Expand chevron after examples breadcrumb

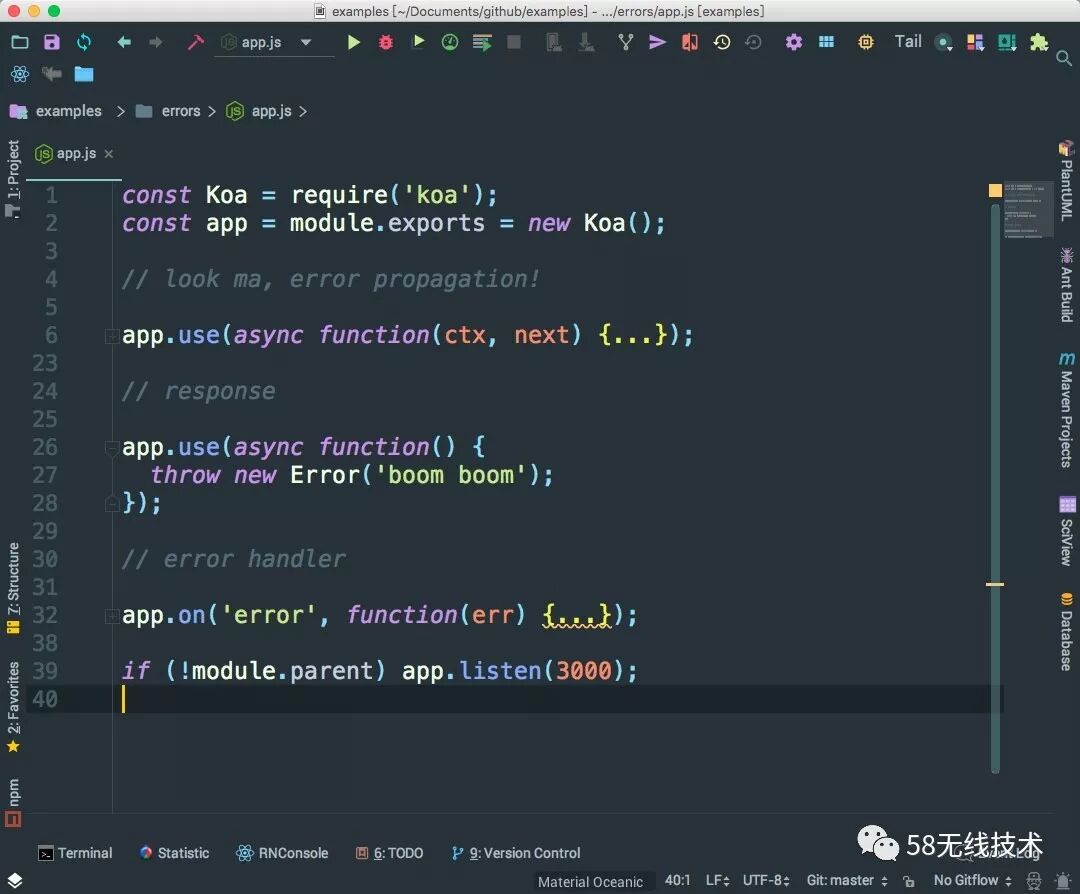point(121,111)
